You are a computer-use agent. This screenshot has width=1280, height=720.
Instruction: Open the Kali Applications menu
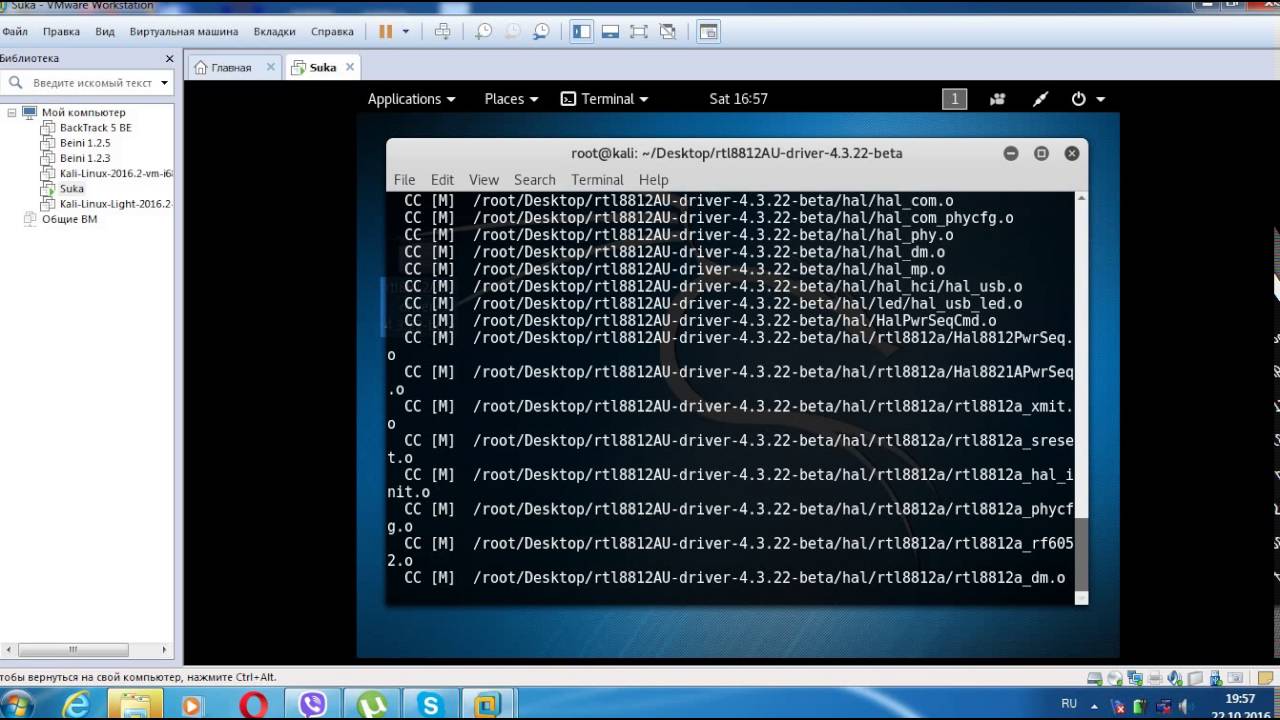pos(411,99)
